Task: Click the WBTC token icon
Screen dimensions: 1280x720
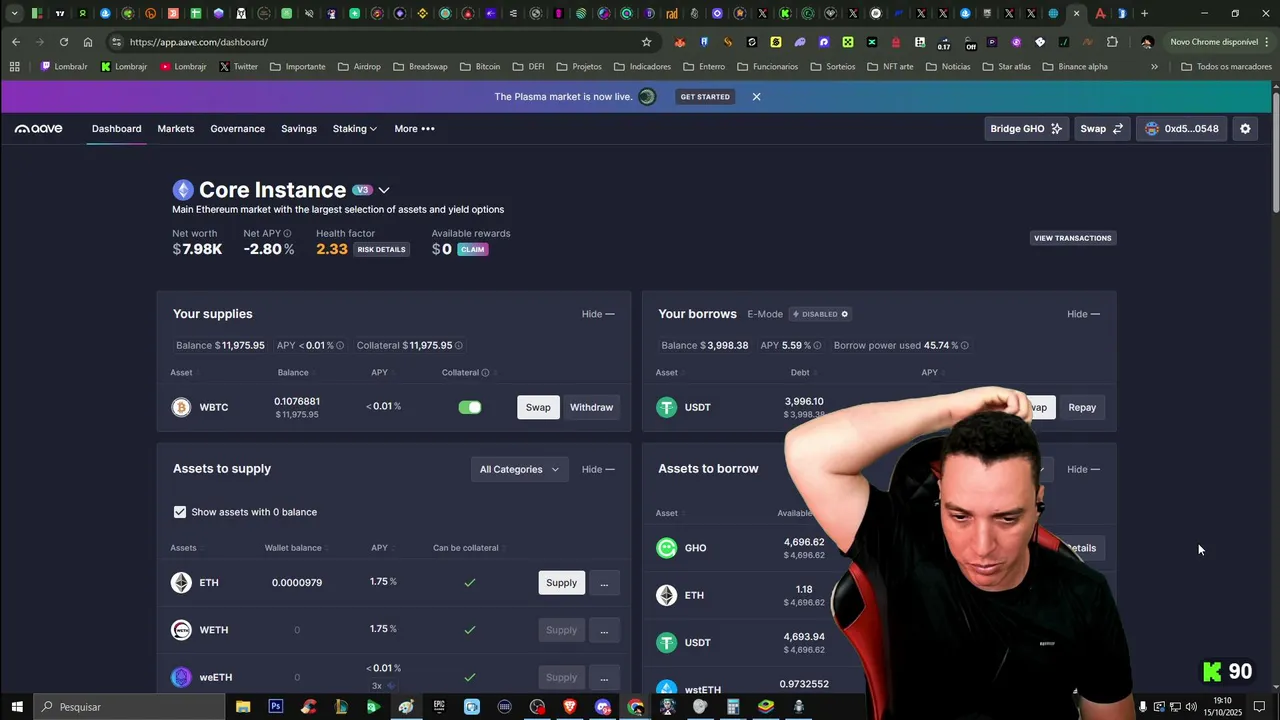Action: point(181,407)
